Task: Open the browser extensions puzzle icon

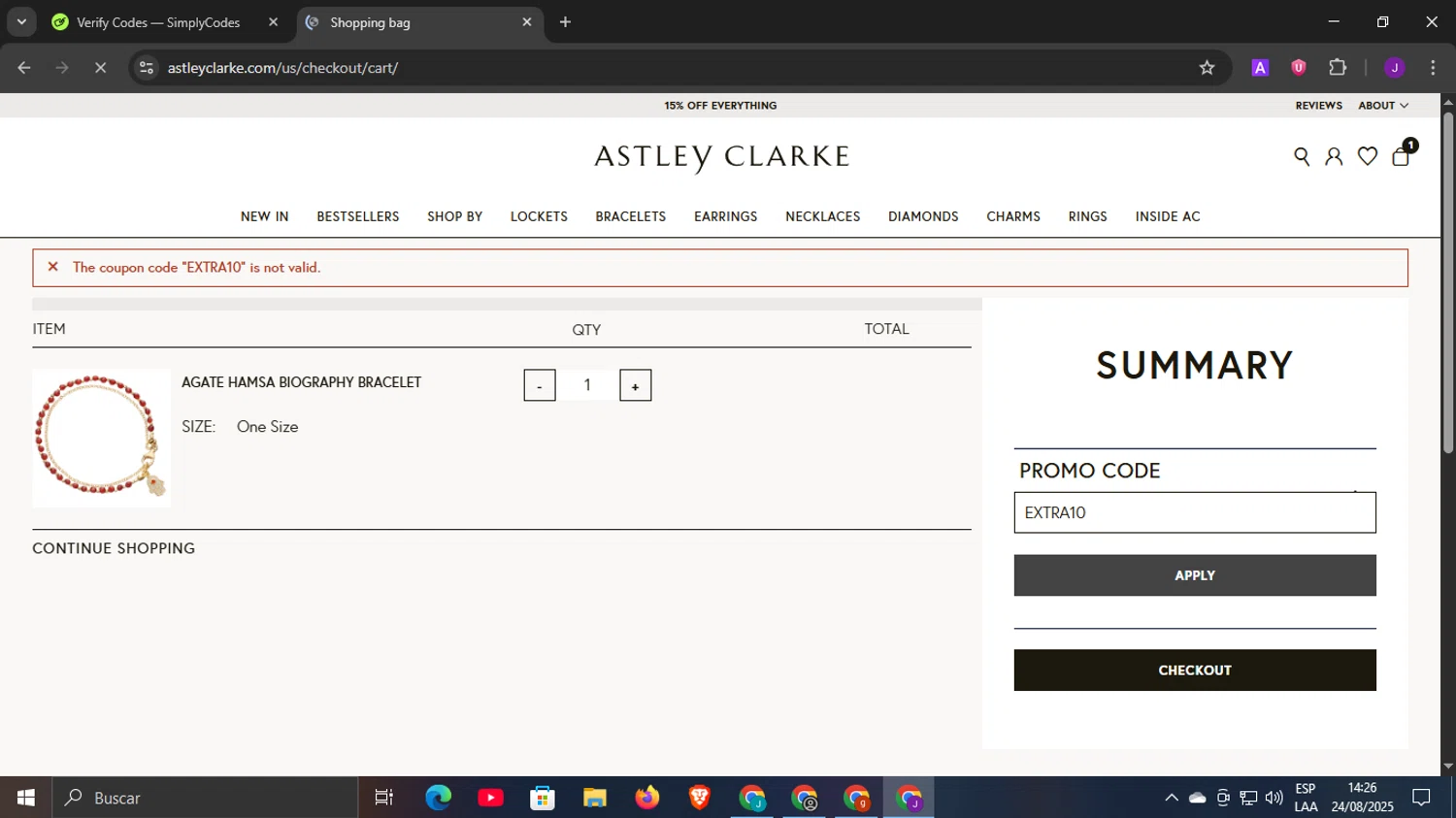Action: pos(1338,68)
